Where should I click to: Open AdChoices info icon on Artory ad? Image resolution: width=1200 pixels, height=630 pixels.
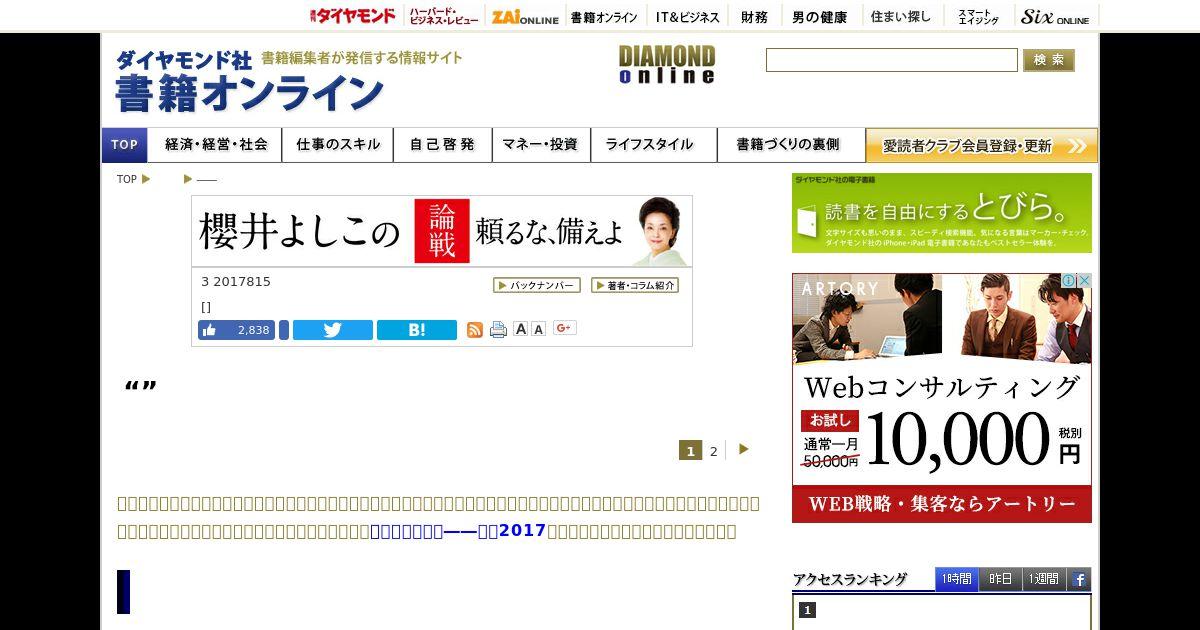pos(1068,281)
